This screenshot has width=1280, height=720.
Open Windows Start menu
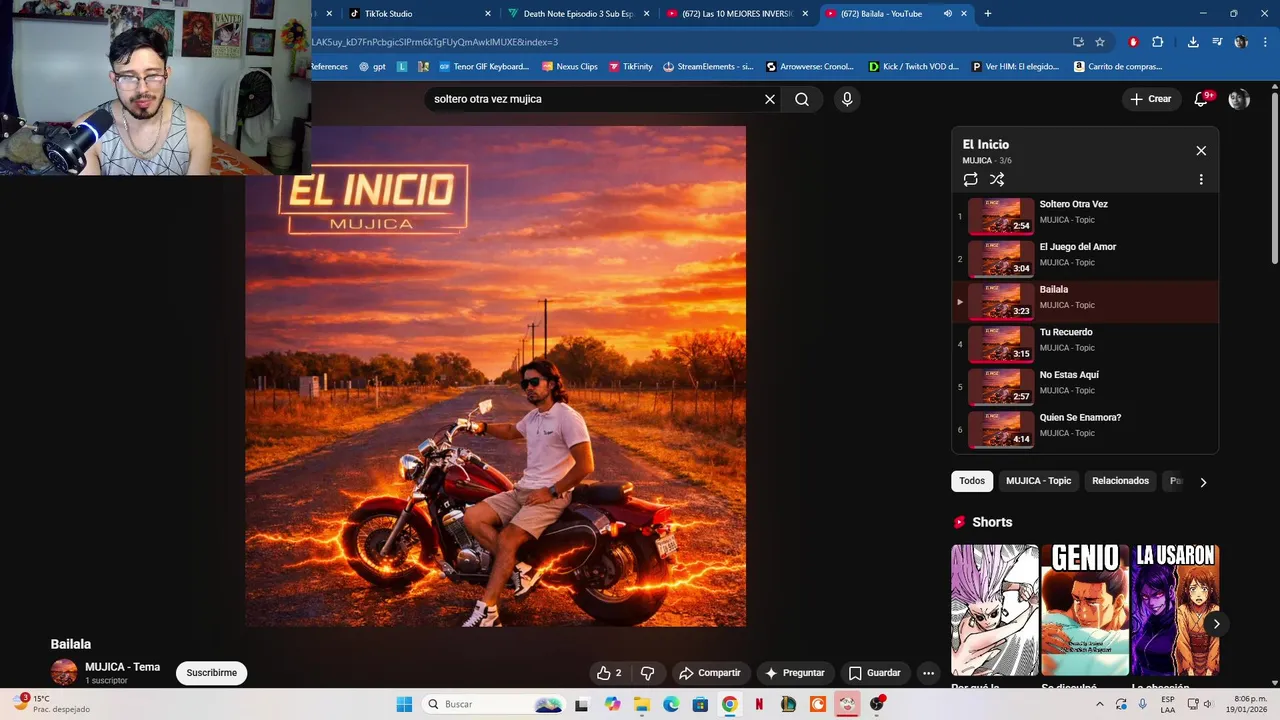click(404, 704)
